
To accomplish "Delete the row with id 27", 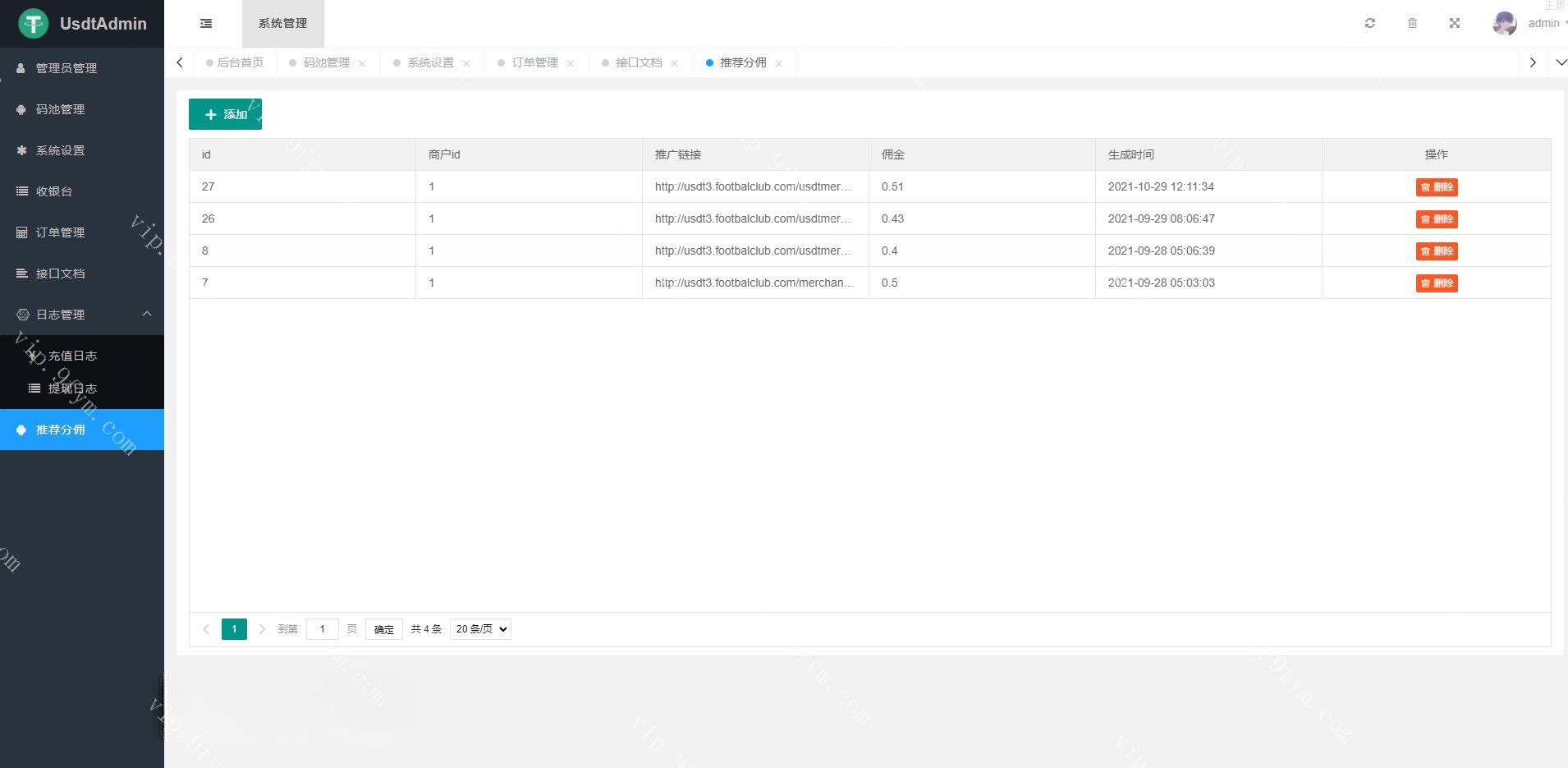I will [1436, 187].
